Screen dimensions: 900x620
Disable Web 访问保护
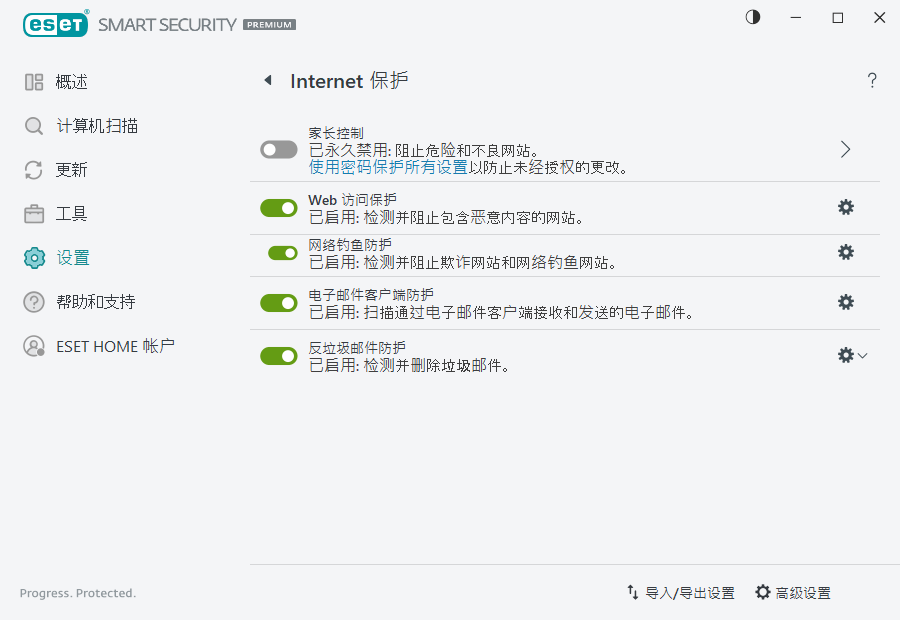pyautogui.click(x=278, y=207)
